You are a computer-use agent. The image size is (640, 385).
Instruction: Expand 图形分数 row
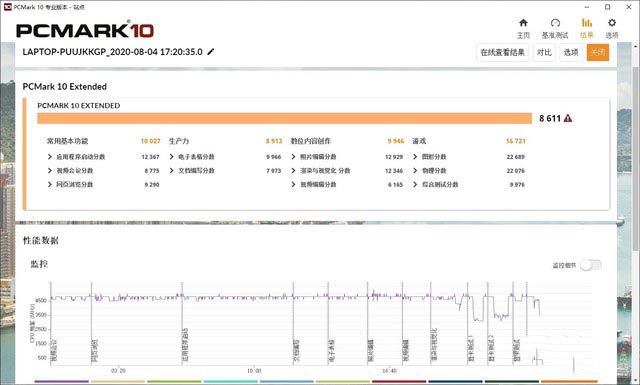tap(415, 157)
